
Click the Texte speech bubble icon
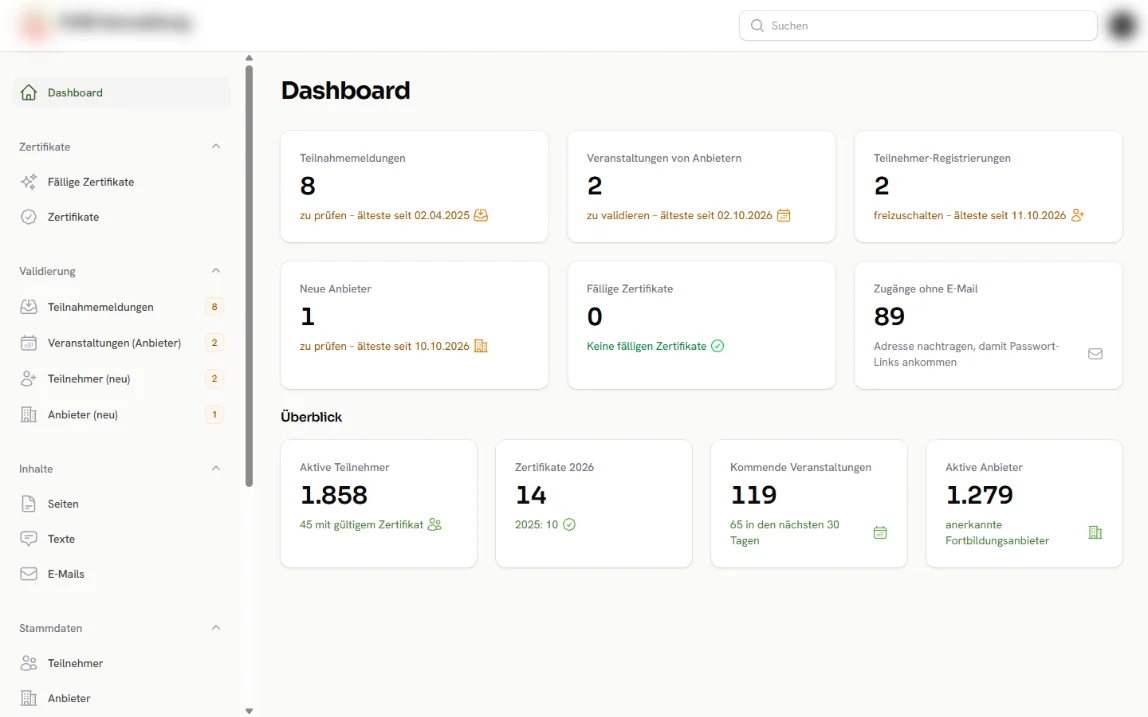click(x=29, y=539)
